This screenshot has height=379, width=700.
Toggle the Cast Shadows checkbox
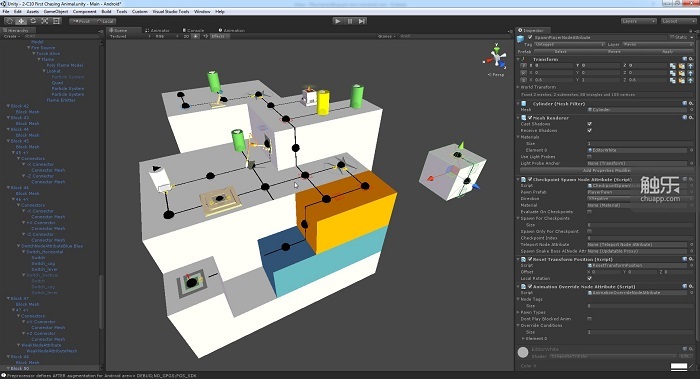(589, 124)
